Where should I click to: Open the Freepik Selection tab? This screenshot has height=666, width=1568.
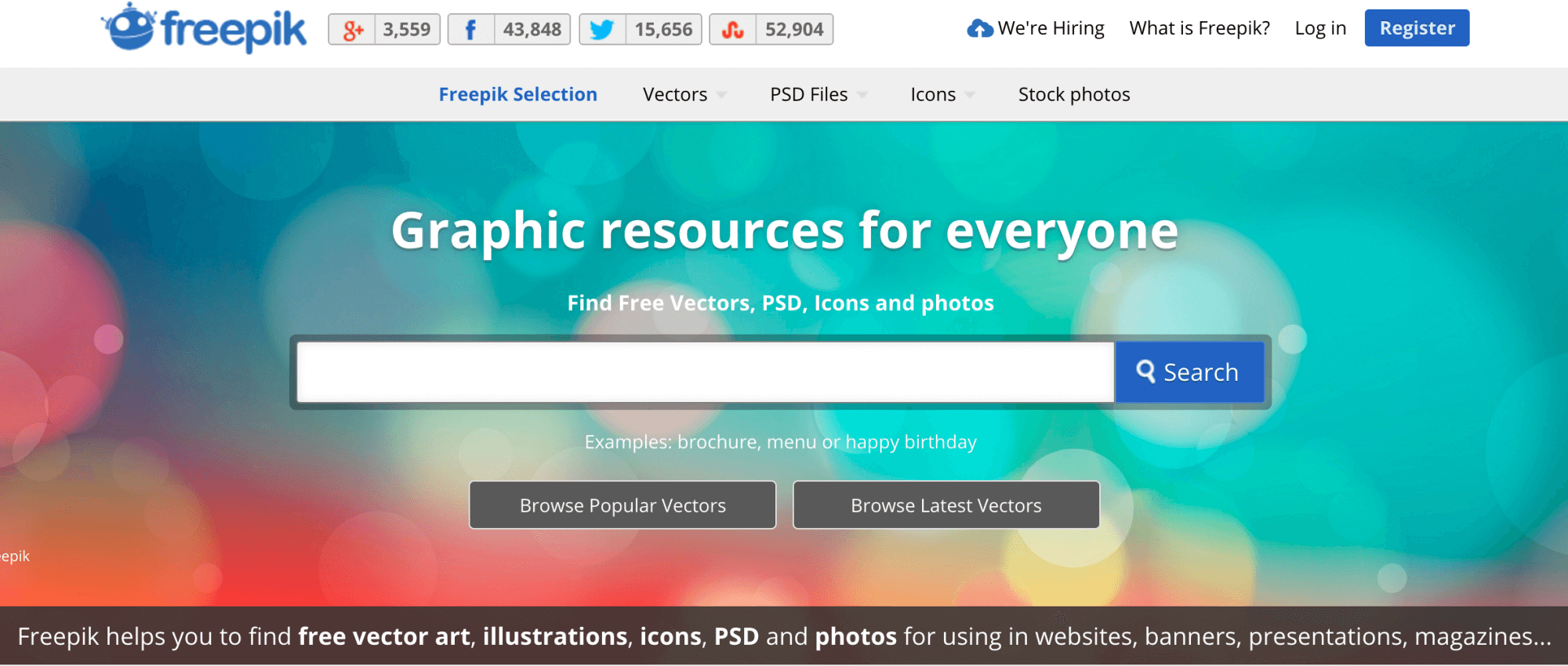pyautogui.click(x=517, y=95)
